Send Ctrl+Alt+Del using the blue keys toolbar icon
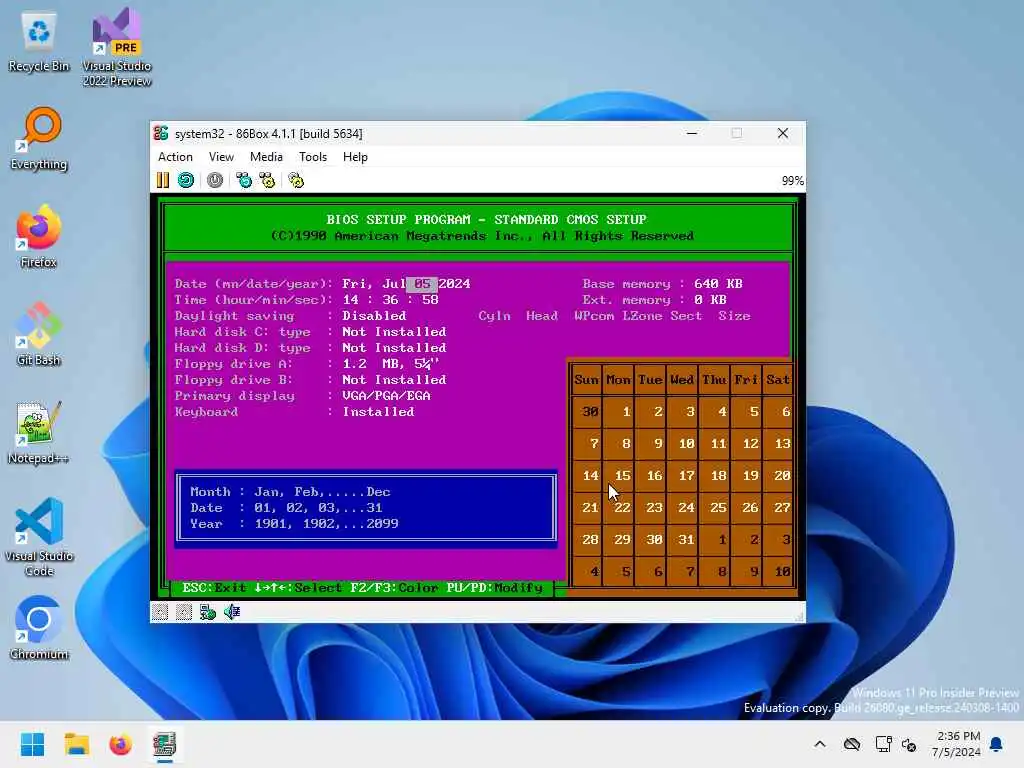The width and height of the screenshot is (1024, 768). pos(244,180)
